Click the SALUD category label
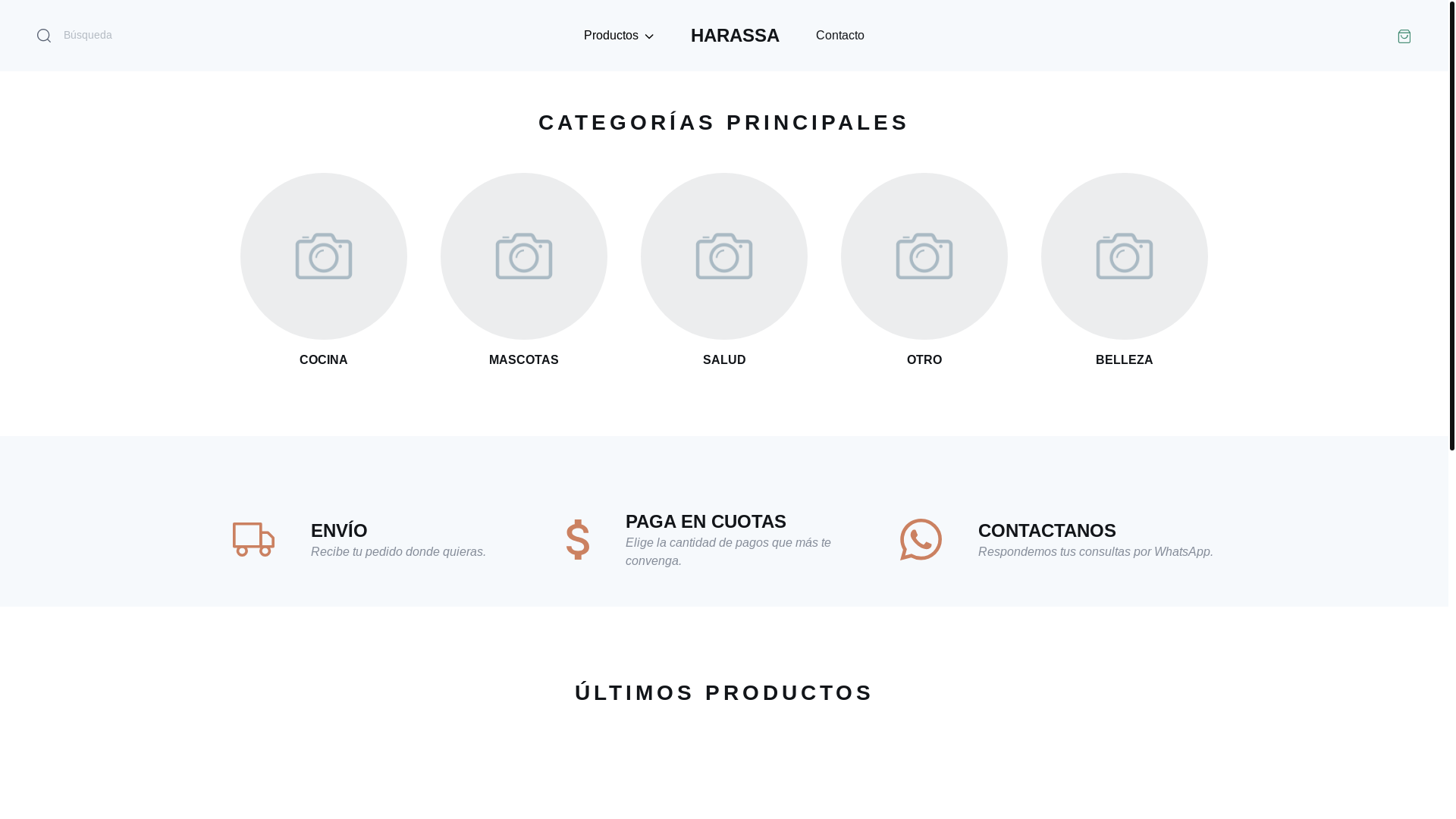The width and height of the screenshot is (1456, 819). click(x=724, y=360)
